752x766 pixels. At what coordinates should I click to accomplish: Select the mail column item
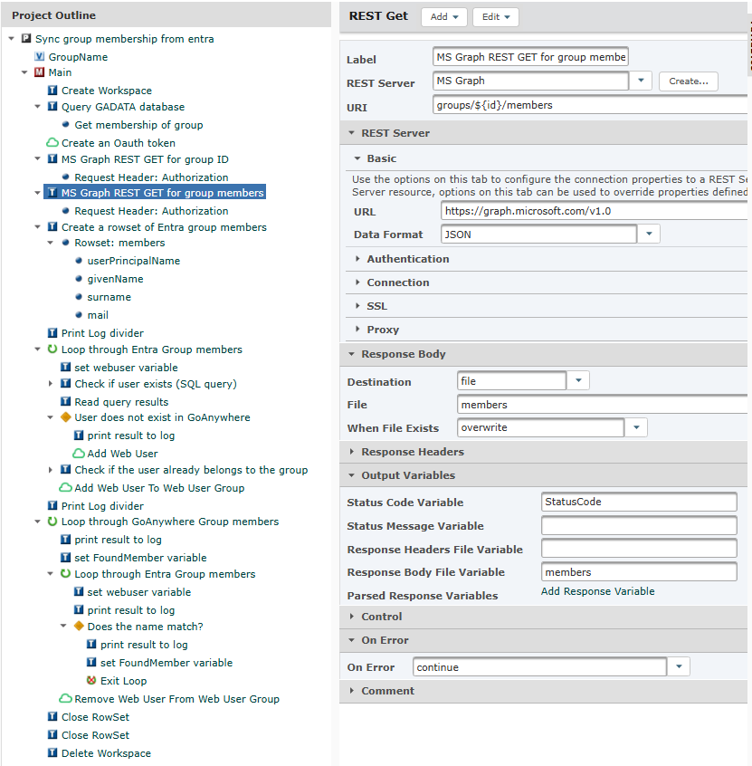coord(98,315)
